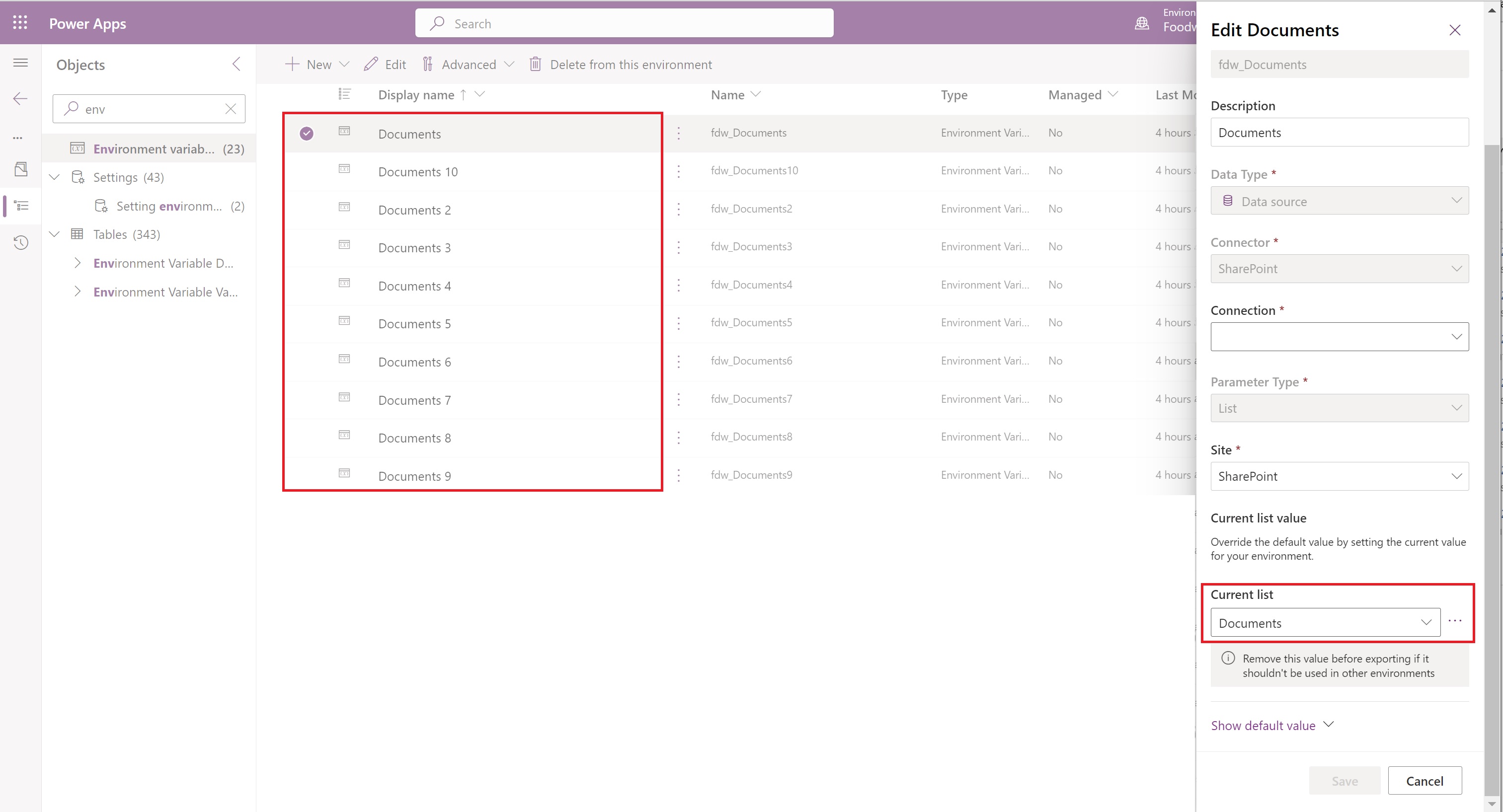Open the New menu in command bar
This screenshot has height=812, width=1503.
point(317,64)
